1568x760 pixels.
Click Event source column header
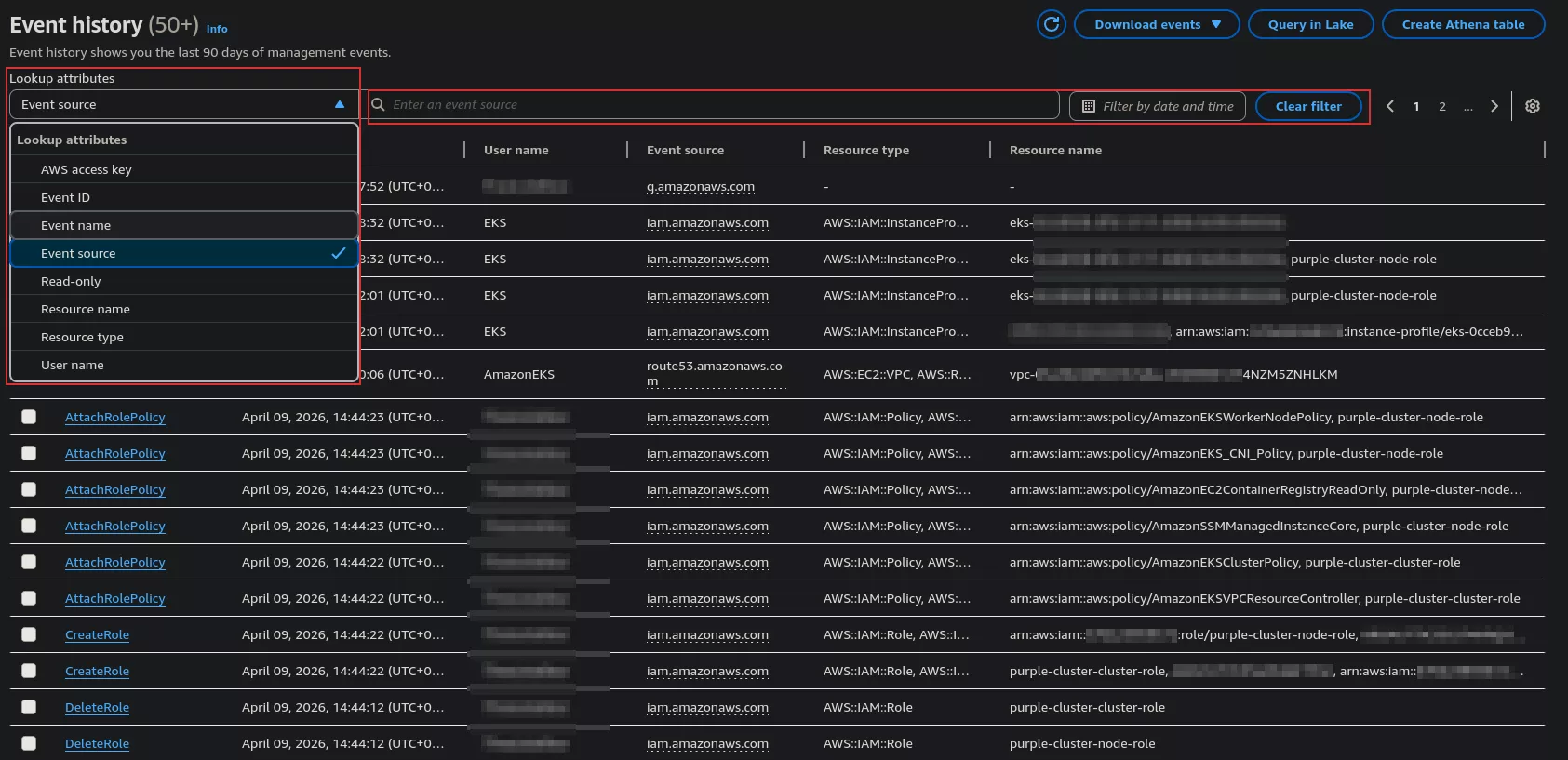(x=685, y=150)
